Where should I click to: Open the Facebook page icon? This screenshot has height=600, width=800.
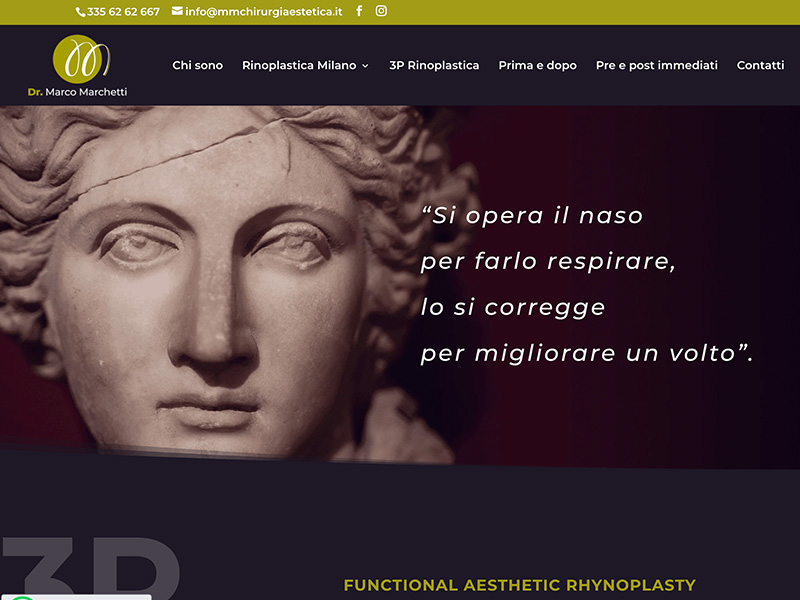pyautogui.click(x=359, y=11)
